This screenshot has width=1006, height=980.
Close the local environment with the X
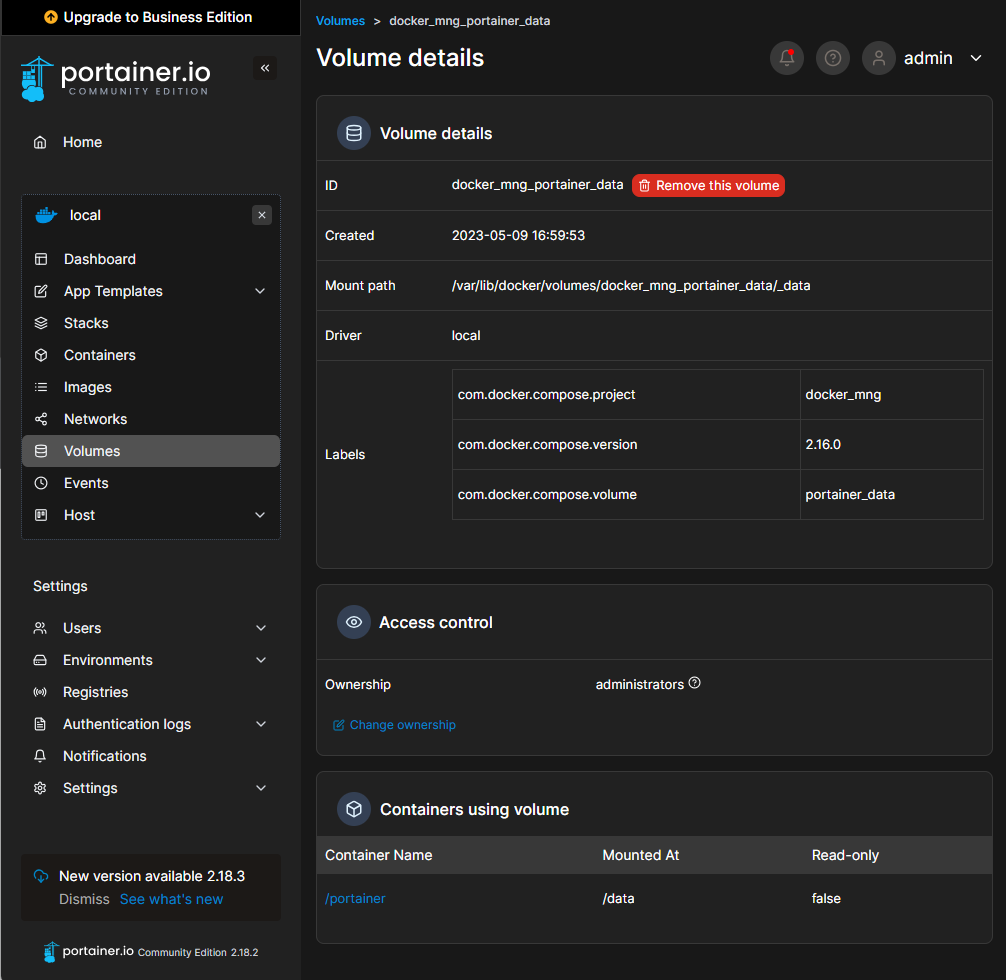pyautogui.click(x=261, y=214)
